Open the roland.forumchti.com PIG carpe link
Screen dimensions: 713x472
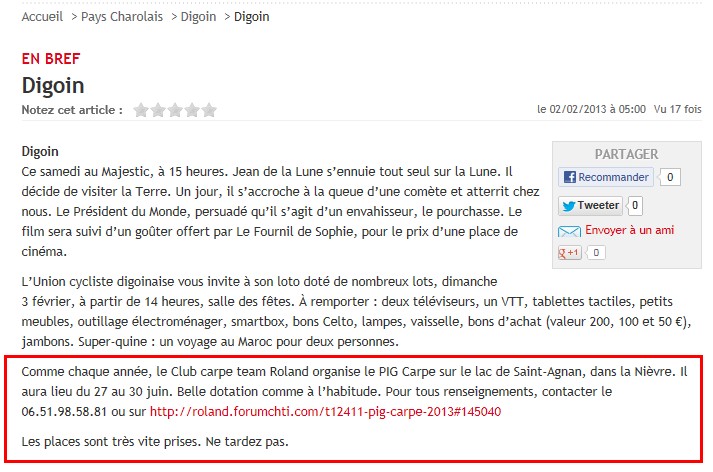click(x=326, y=412)
